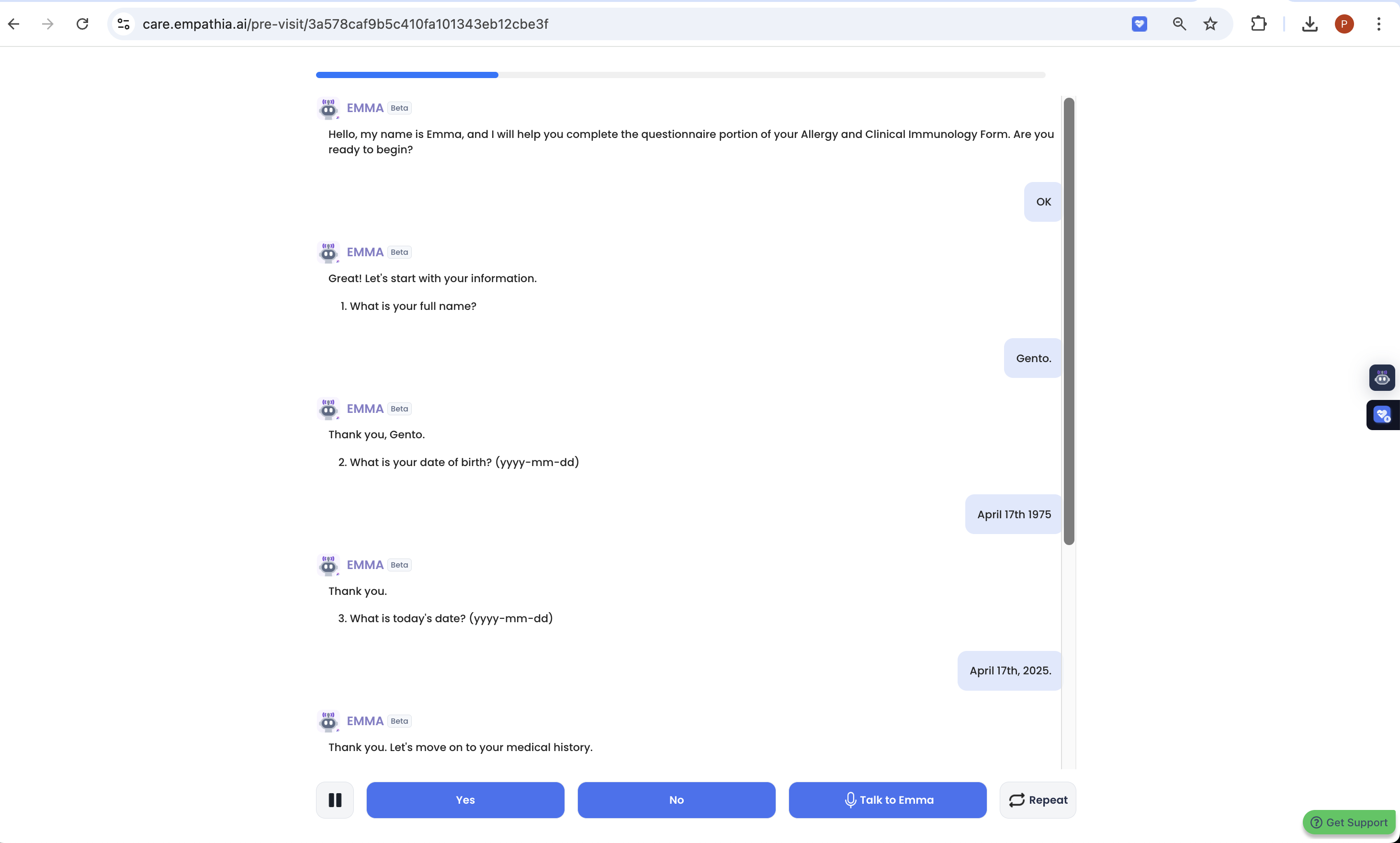Open the zoom magnifier icon in the address bar
The height and width of the screenshot is (843, 1400).
tap(1179, 24)
